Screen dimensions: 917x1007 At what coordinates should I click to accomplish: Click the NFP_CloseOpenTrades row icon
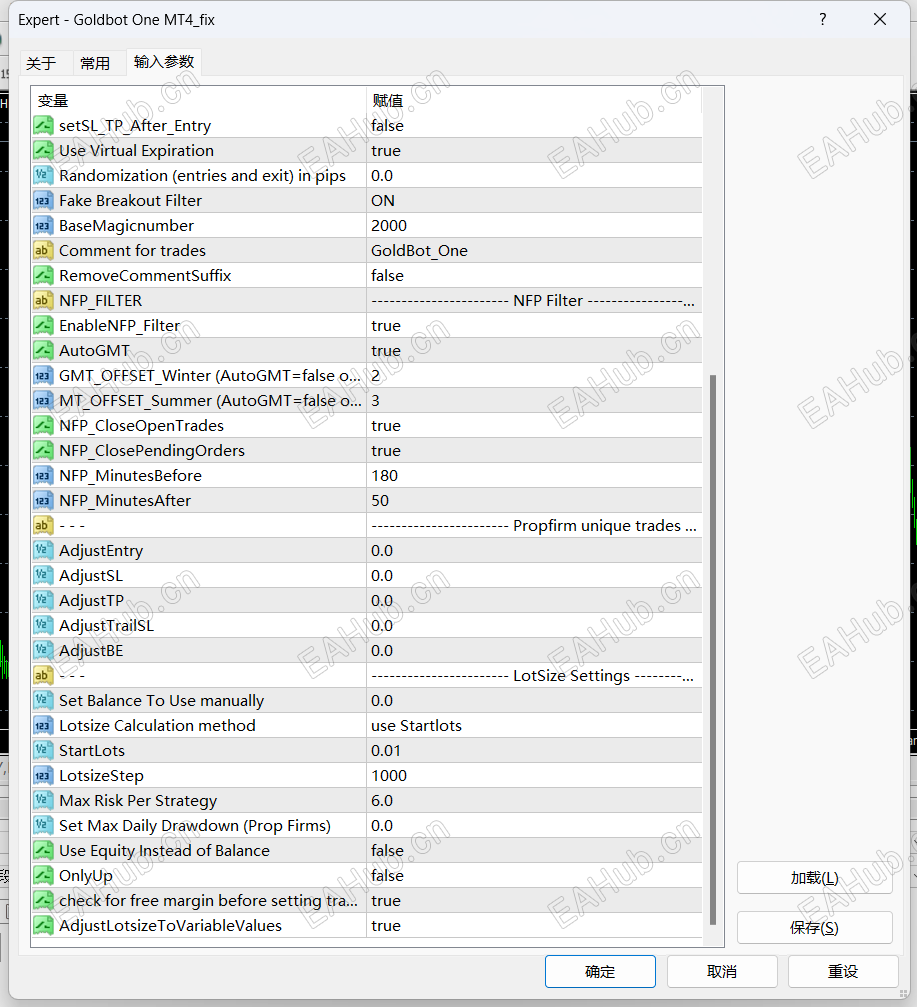[x=43, y=426]
